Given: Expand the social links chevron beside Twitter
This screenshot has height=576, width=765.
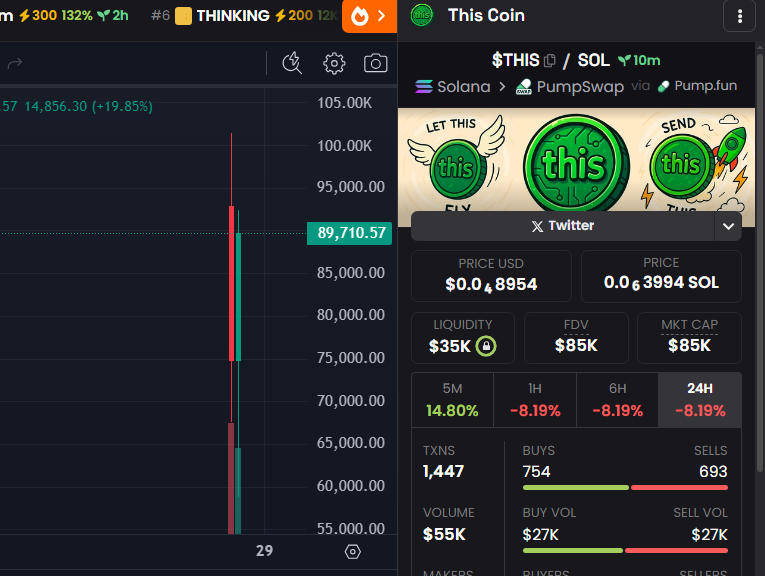Looking at the screenshot, I should coord(728,226).
